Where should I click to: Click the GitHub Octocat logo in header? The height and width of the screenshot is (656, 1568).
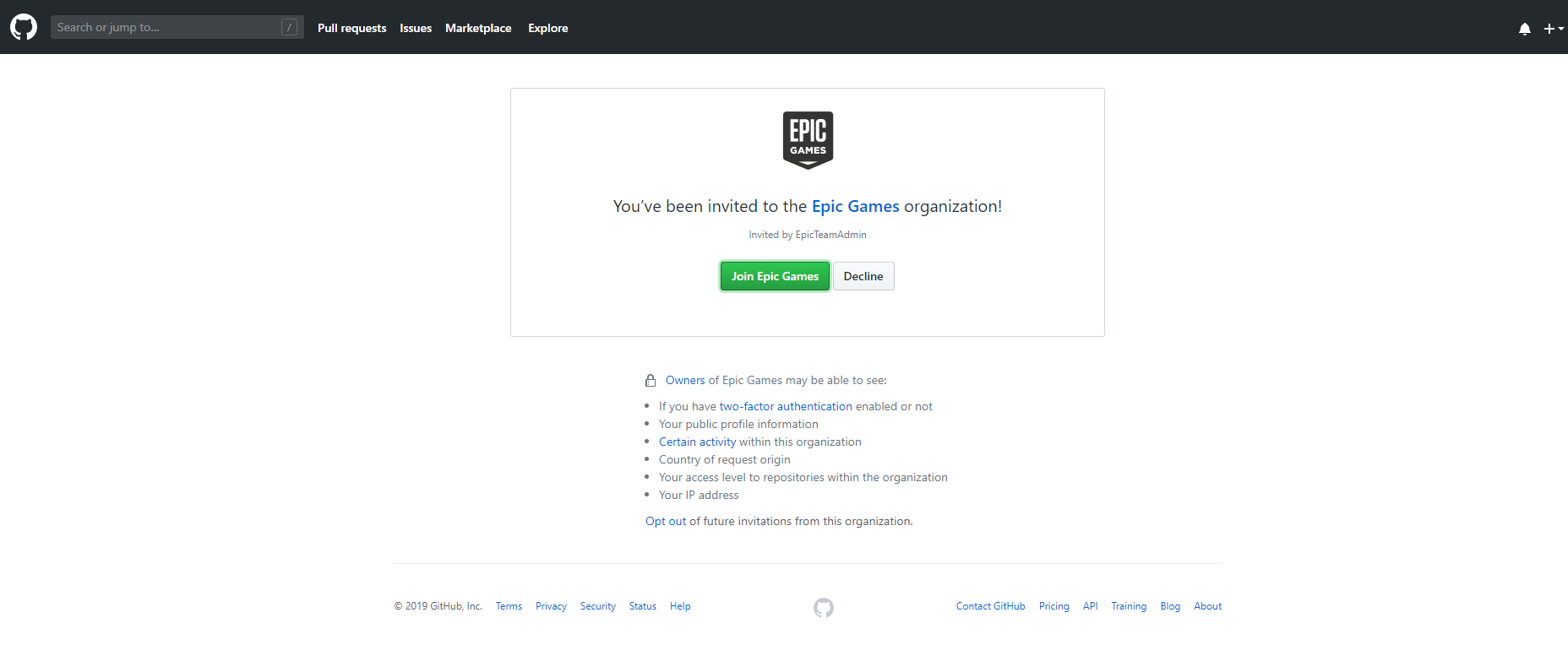(24, 27)
